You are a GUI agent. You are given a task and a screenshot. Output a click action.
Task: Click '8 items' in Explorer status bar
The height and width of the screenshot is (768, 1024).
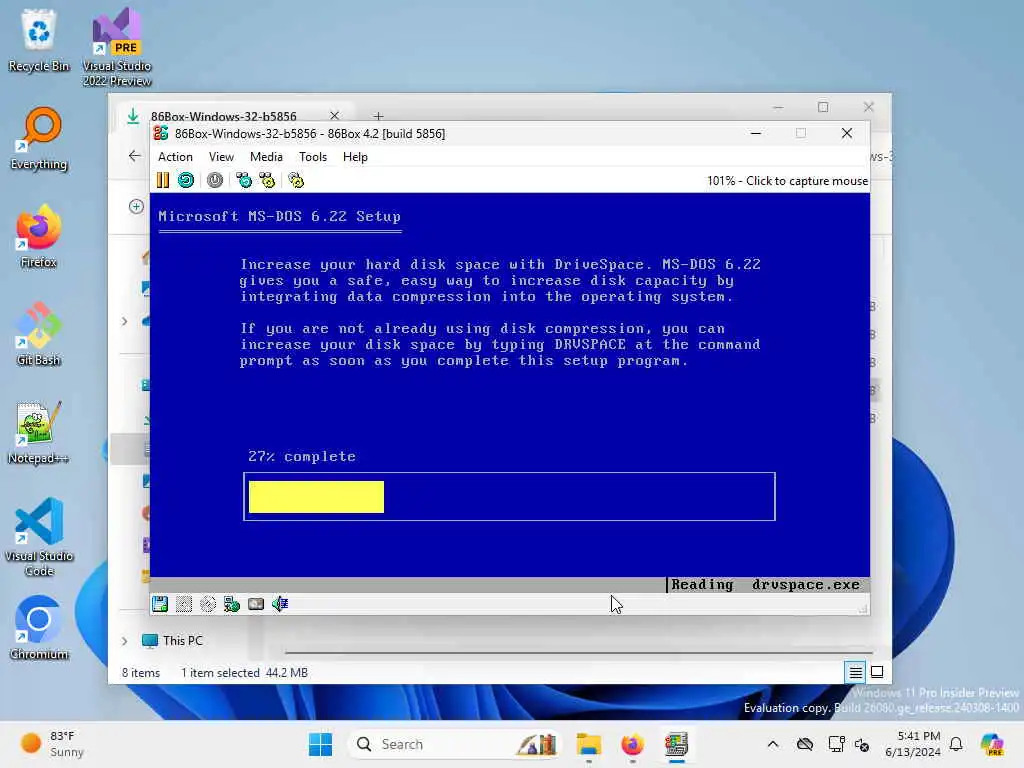[140, 673]
